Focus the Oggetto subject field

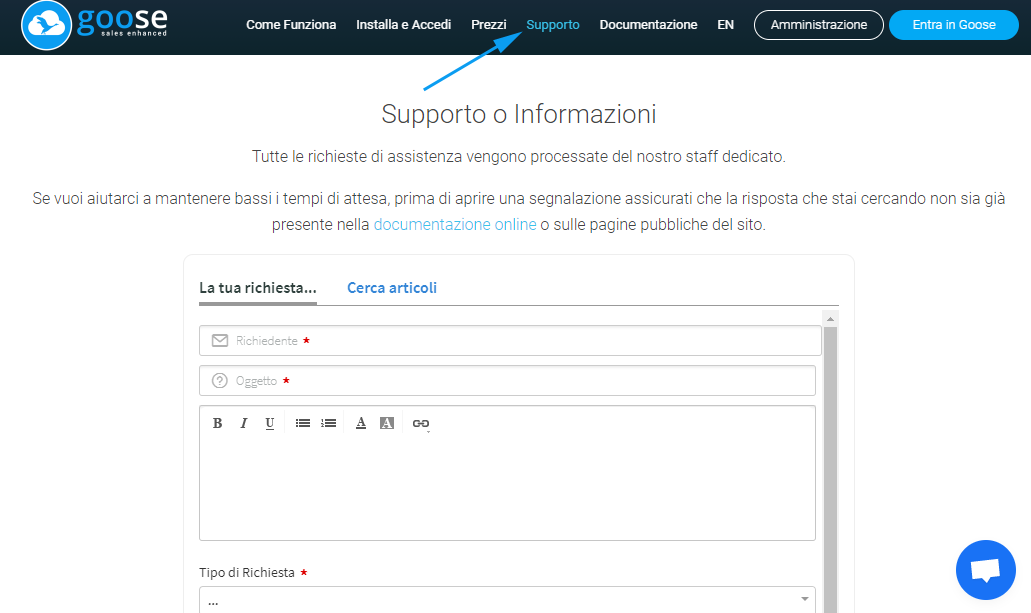[507, 381]
